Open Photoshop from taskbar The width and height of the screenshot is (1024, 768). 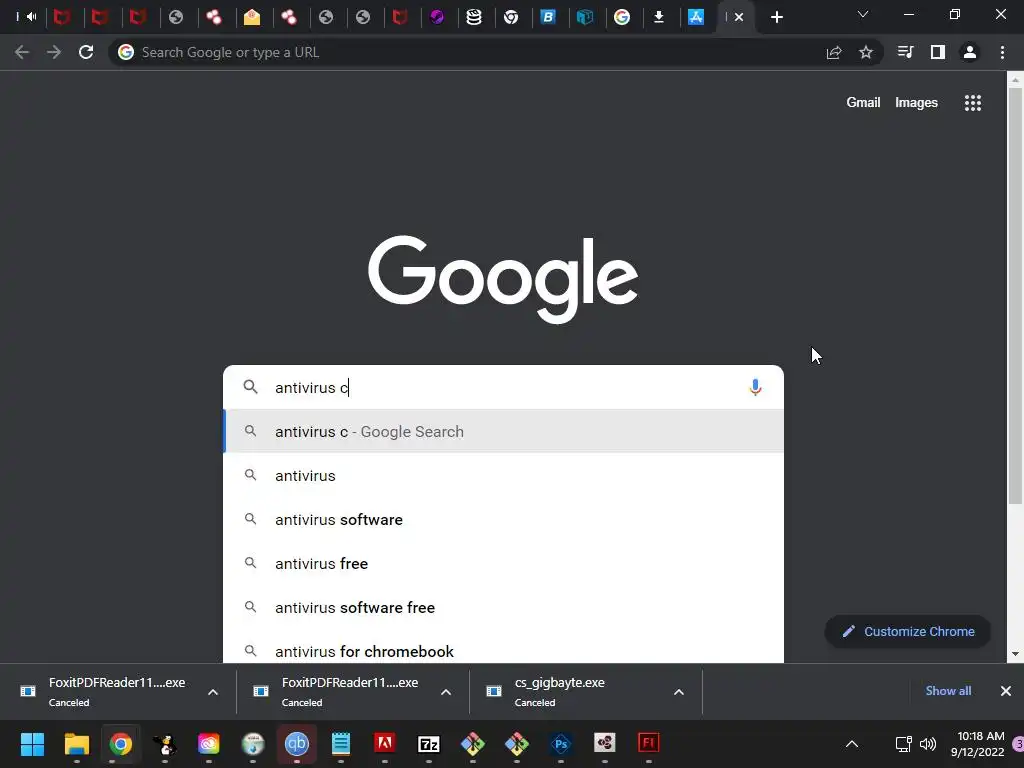[560, 743]
